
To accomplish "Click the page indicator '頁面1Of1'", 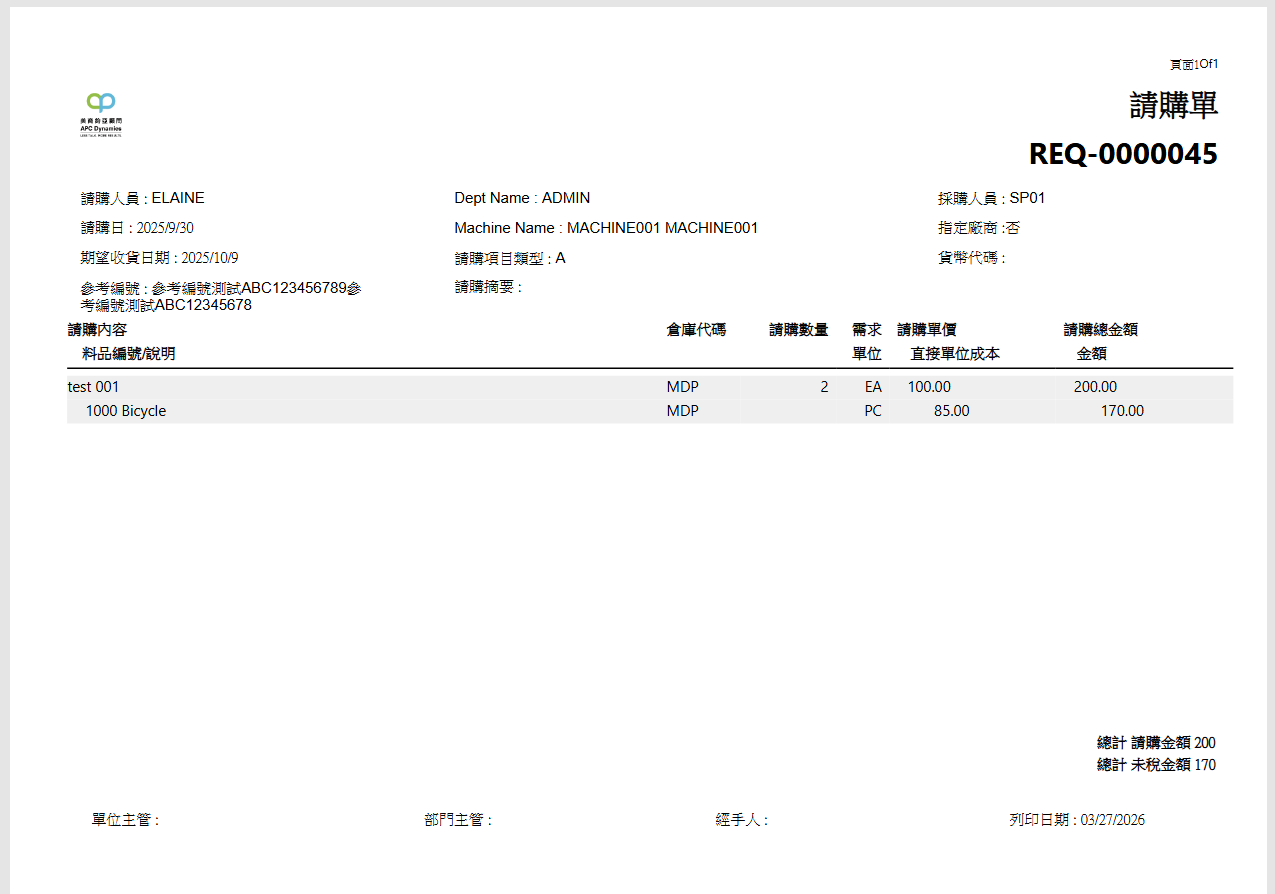I will point(1194,65).
